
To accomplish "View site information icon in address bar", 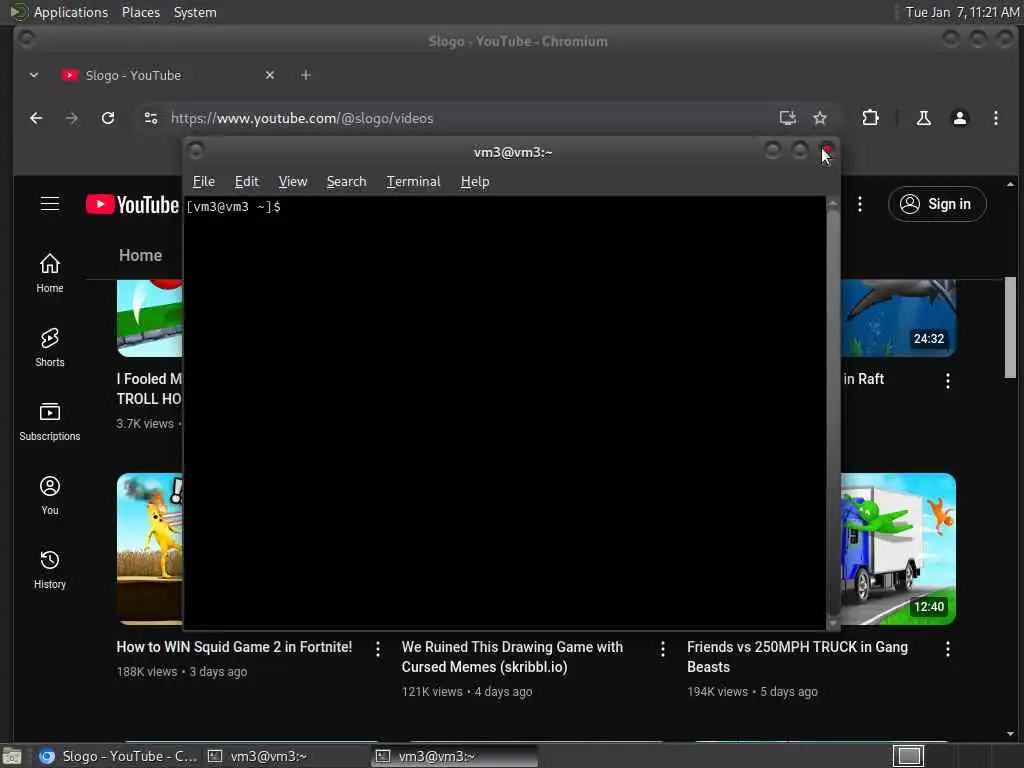I will point(151,118).
